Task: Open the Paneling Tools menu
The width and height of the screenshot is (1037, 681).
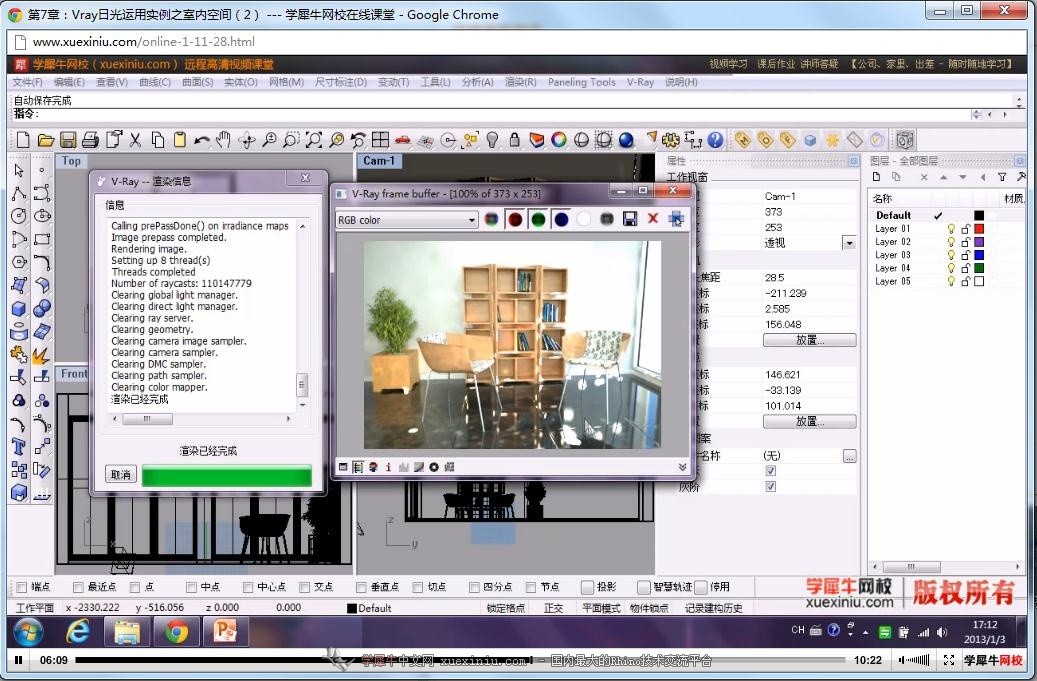Action: [x=581, y=82]
